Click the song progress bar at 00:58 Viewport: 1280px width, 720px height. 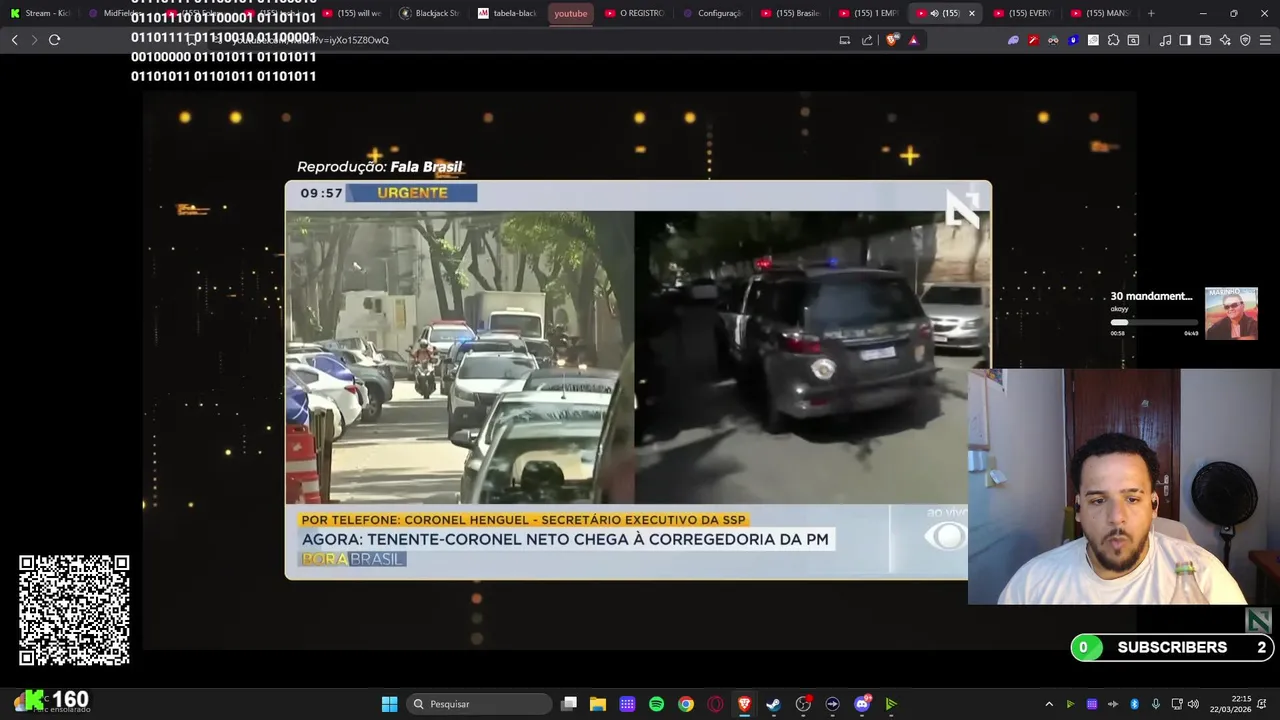coord(1154,322)
